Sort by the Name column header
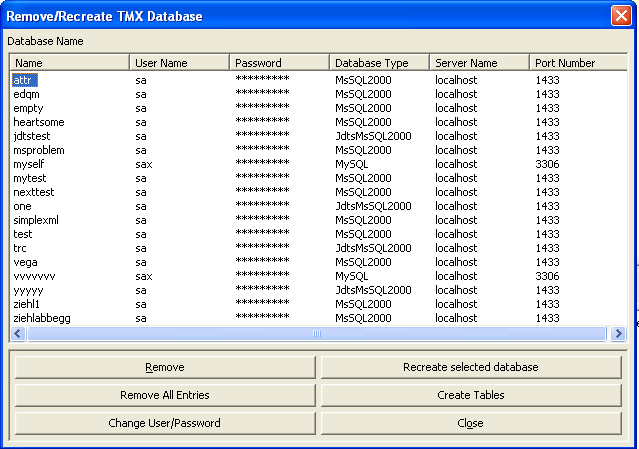The image size is (639, 449). (x=69, y=63)
